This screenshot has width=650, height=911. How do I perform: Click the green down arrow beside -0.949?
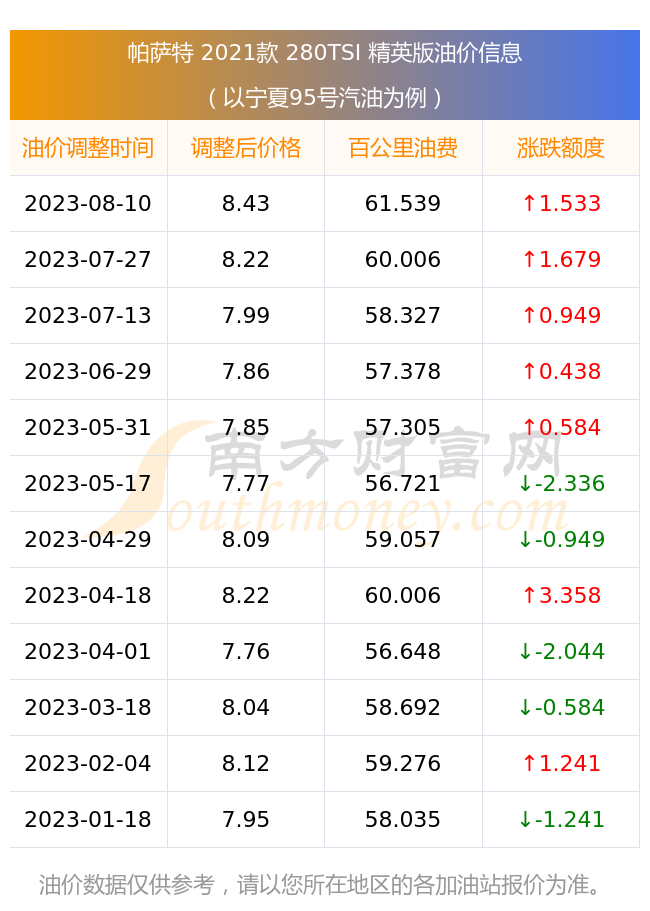coord(525,539)
